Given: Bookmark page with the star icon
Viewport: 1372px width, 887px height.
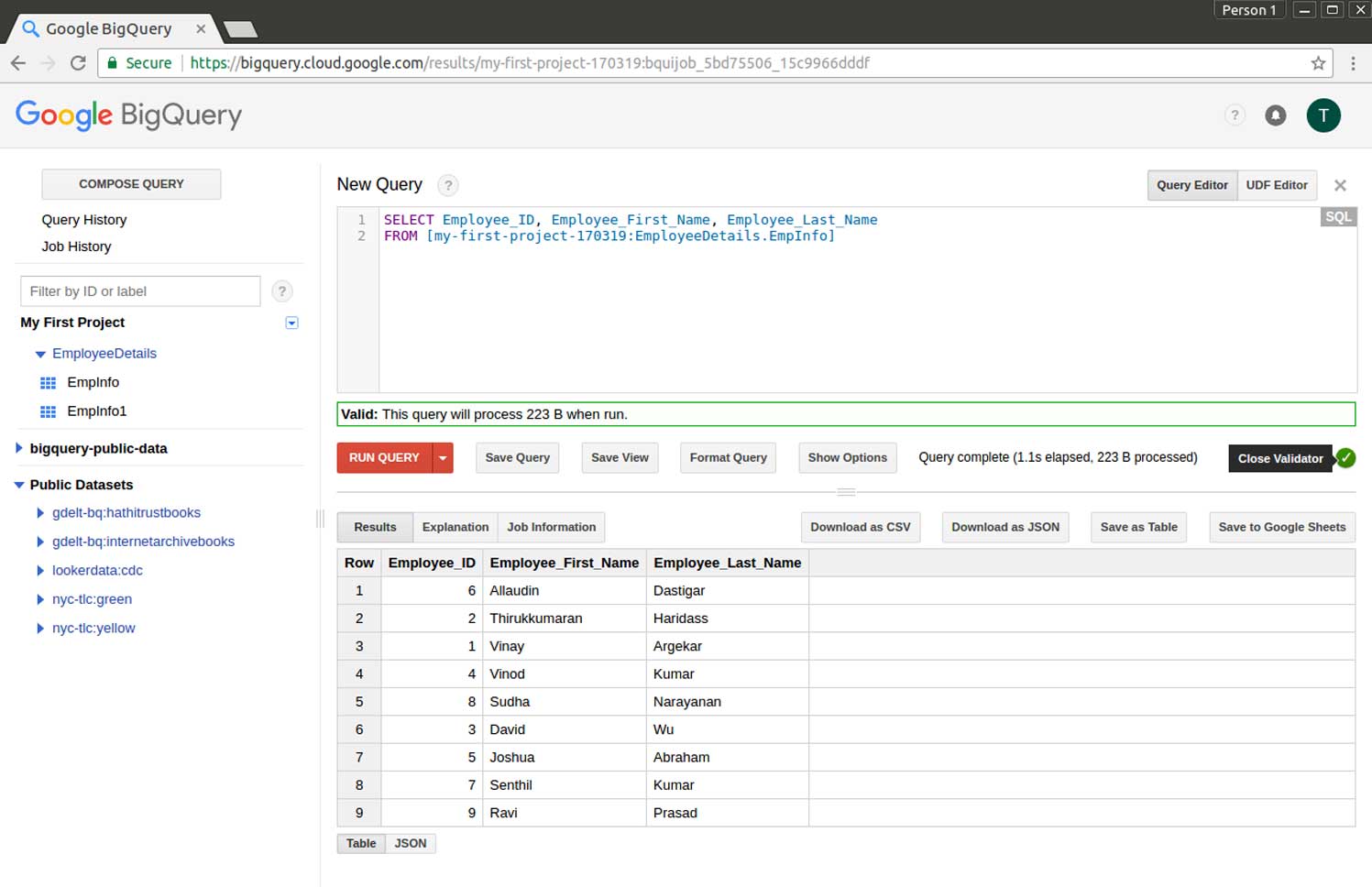Looking at the screenshot, I should (1318, 63).
